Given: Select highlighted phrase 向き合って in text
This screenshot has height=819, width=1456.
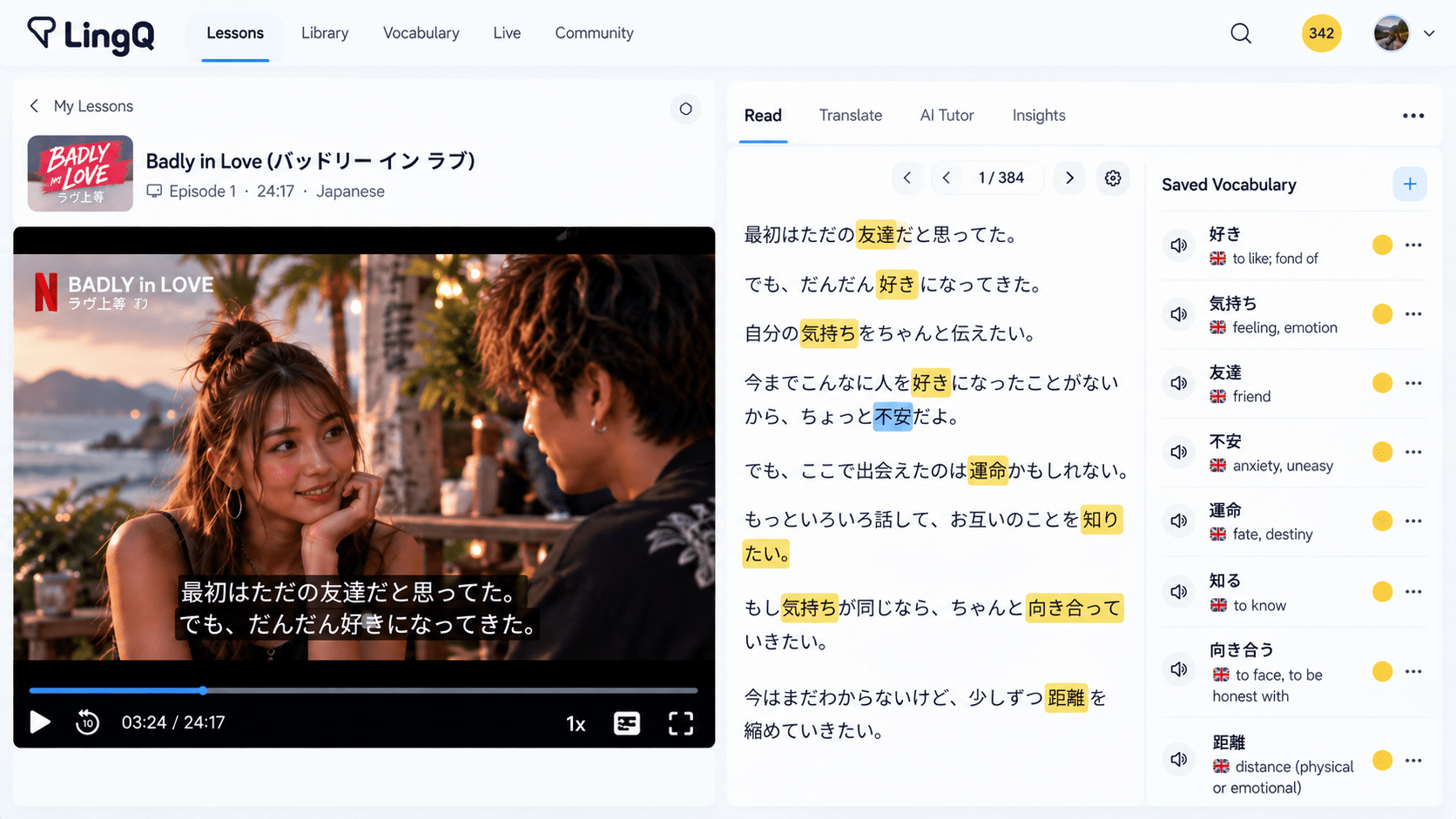Looking at the screenshot, I should (x=1074, y=608).
